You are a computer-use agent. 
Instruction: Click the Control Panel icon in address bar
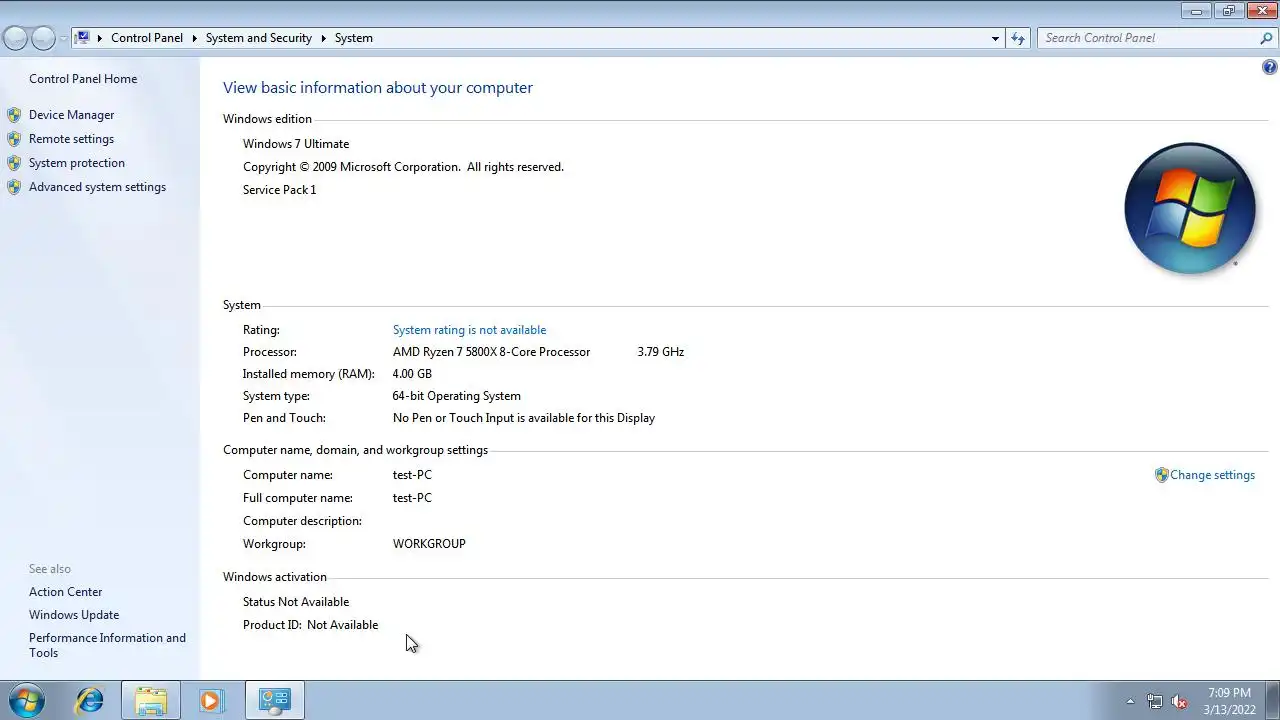(84, 38)
